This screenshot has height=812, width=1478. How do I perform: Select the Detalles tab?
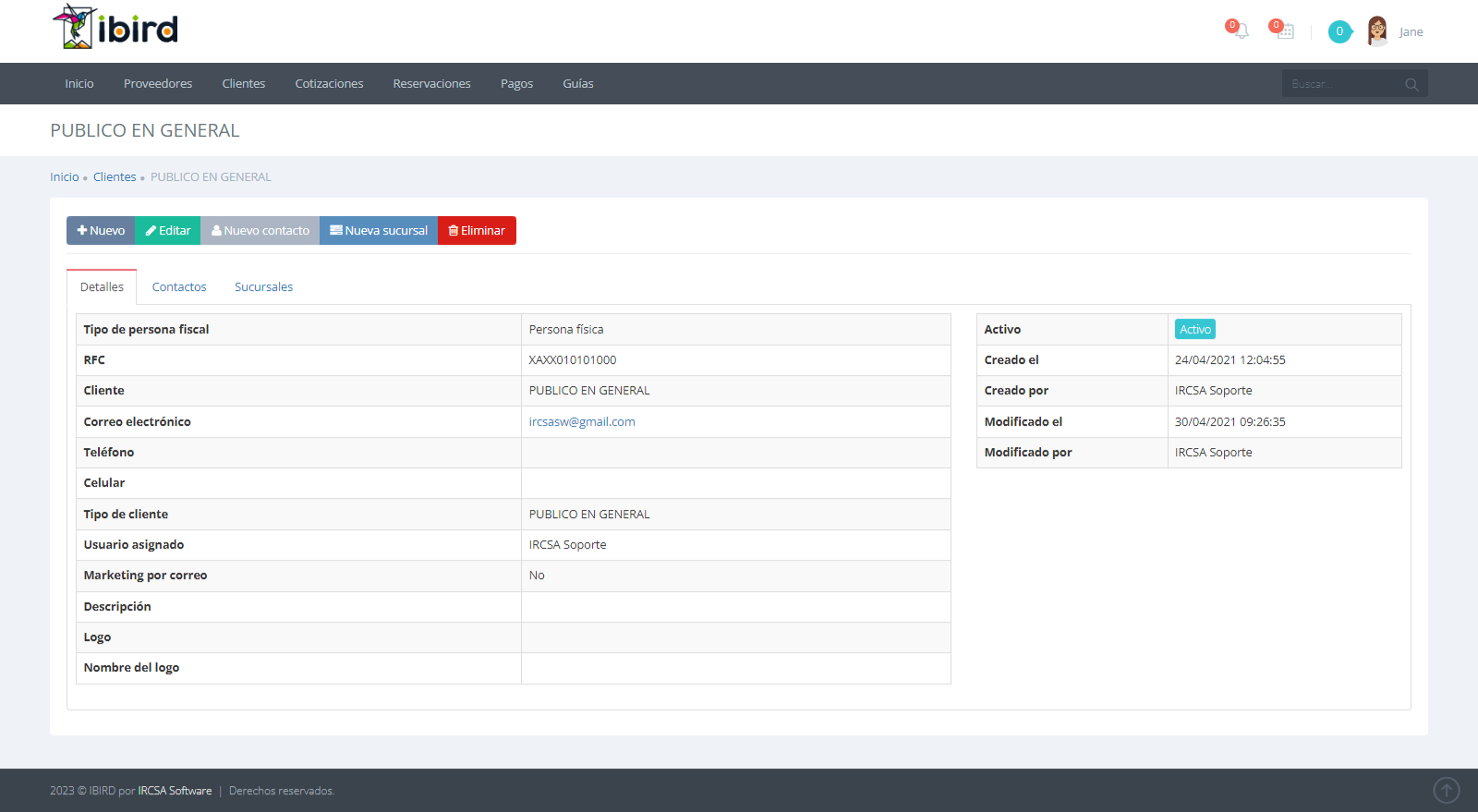102,286
